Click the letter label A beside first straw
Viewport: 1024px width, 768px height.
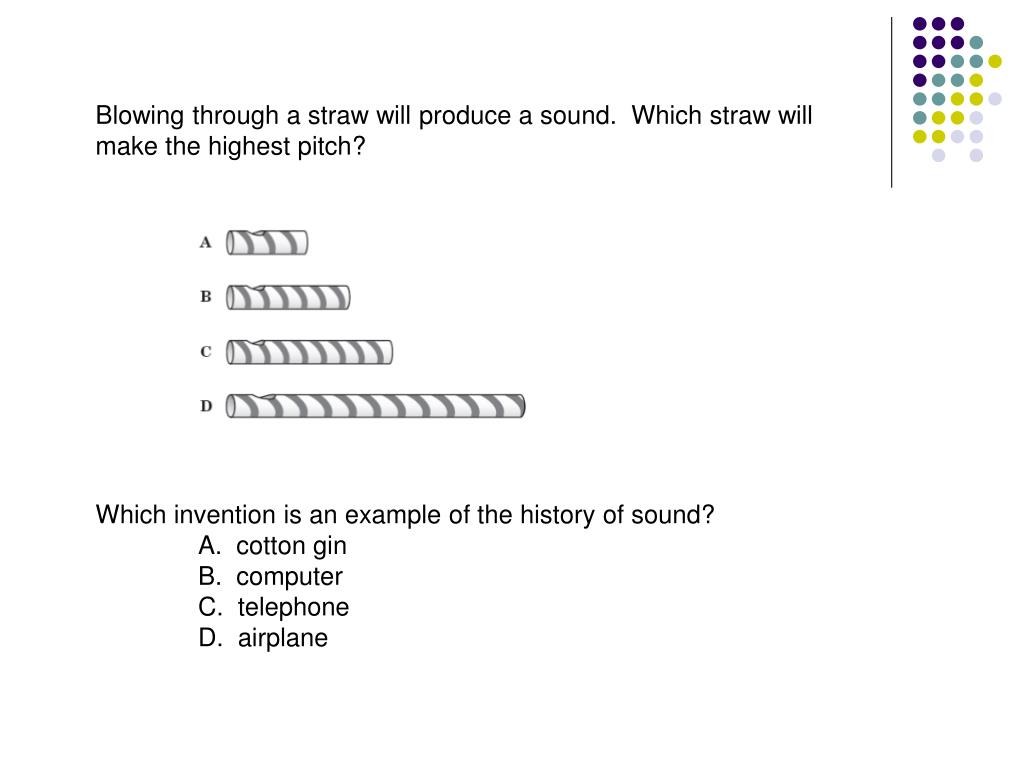point(206,242)
